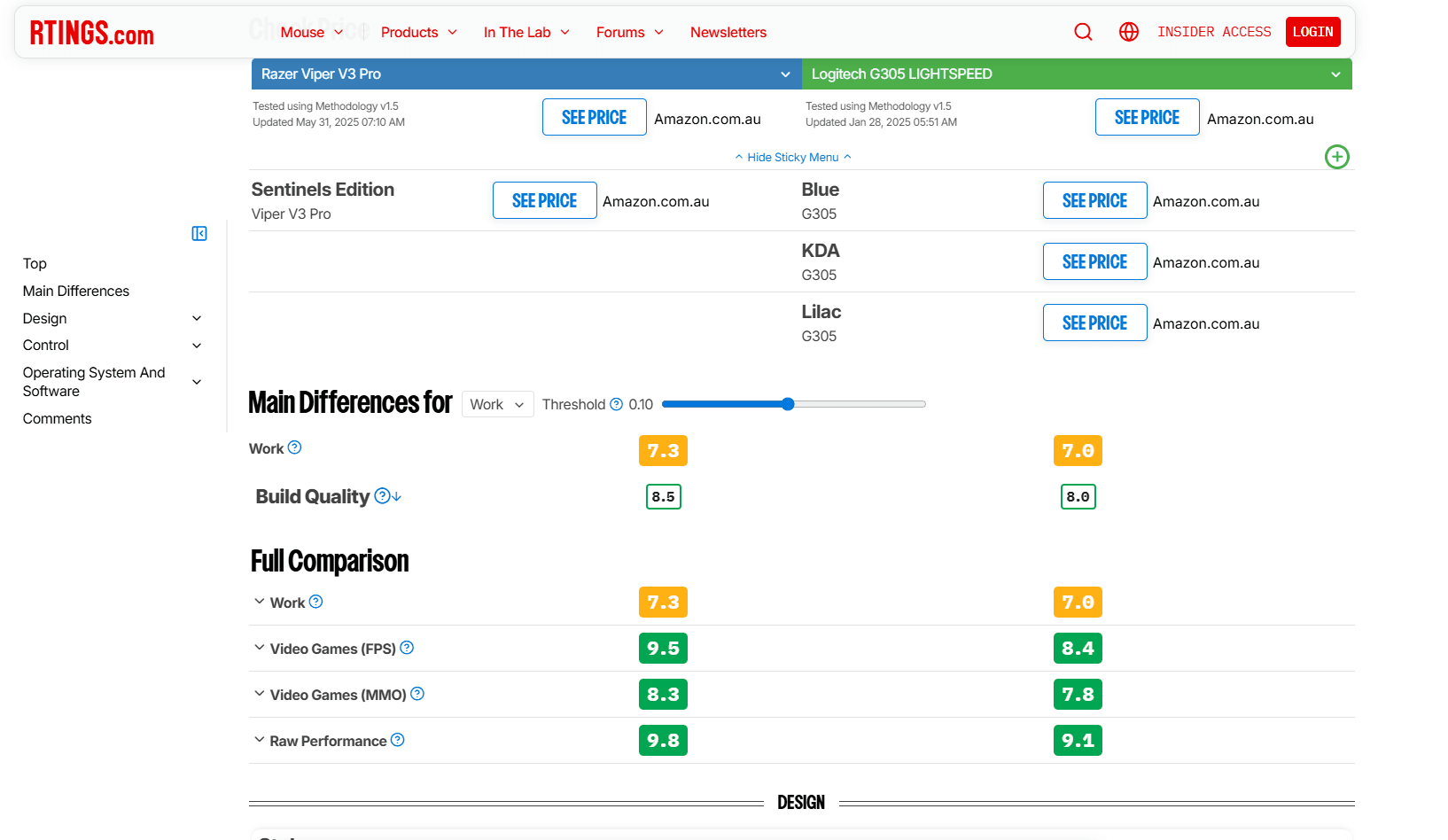Screen dimensions: 1448x840
Task: Click the grey unfilled part of the Threshold slider
Action: coord(860,404)
